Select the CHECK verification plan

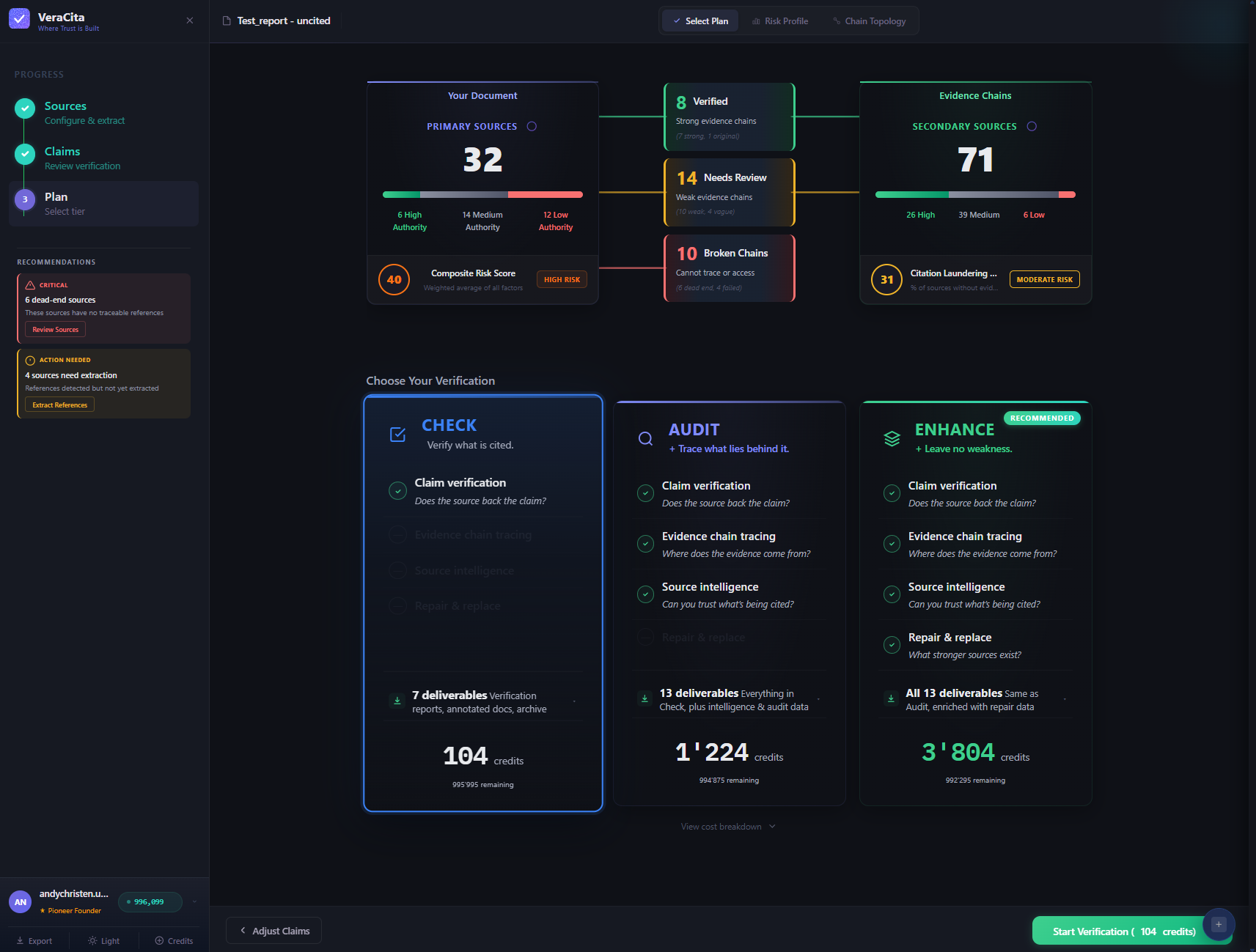(x=483, y=603)
